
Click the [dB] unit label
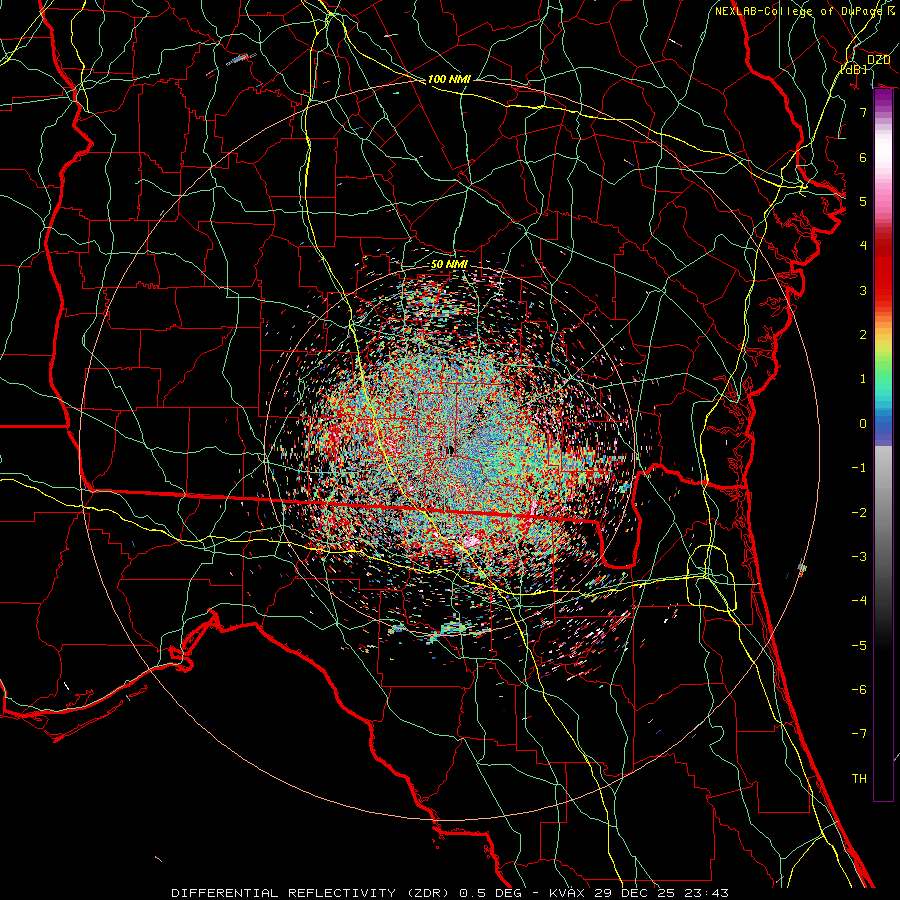click(x=854, y=69)
